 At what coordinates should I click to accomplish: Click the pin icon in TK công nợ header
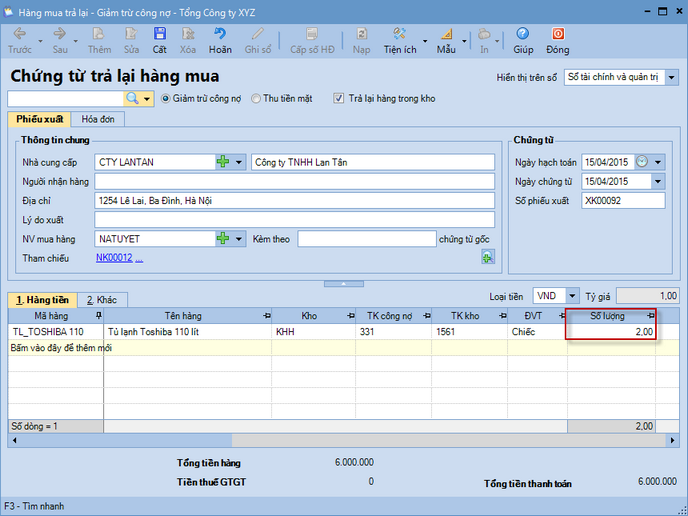(427, 316)
